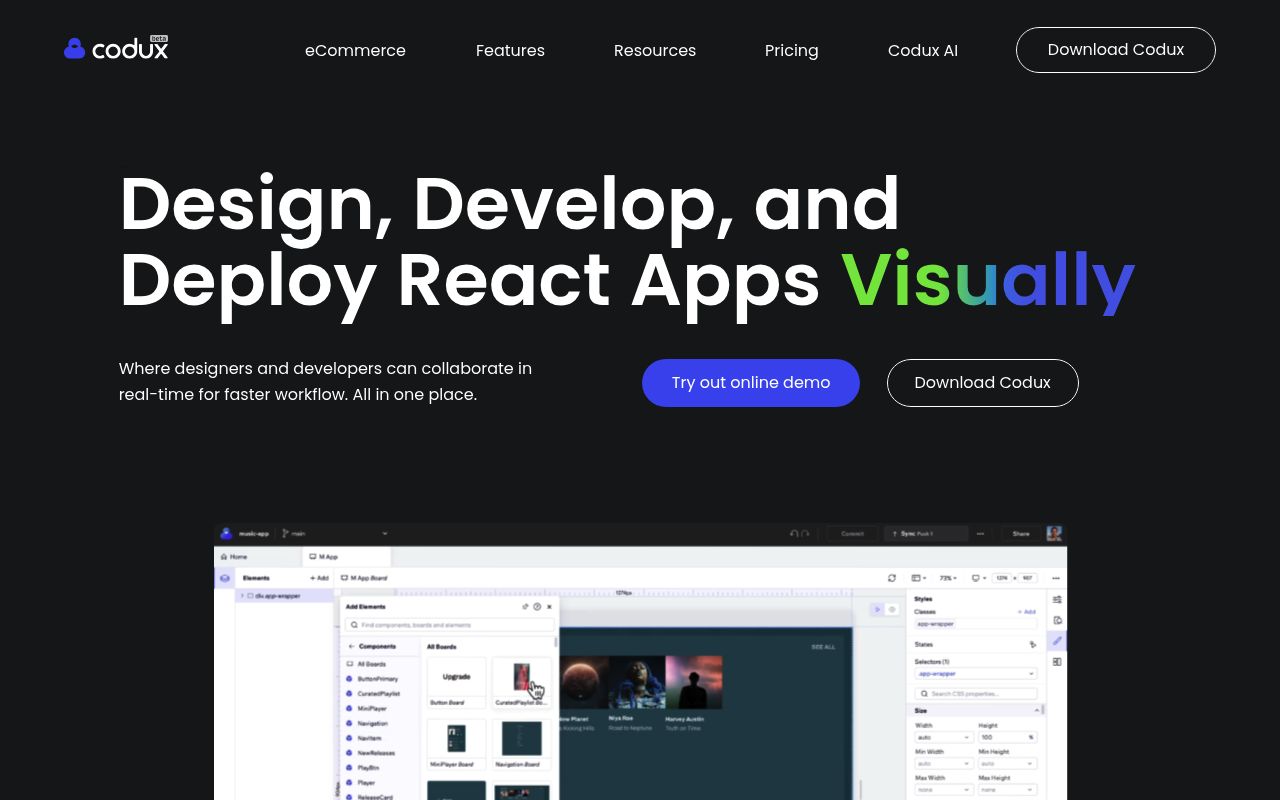Collapse the Size section

(x=1036, y=710)
